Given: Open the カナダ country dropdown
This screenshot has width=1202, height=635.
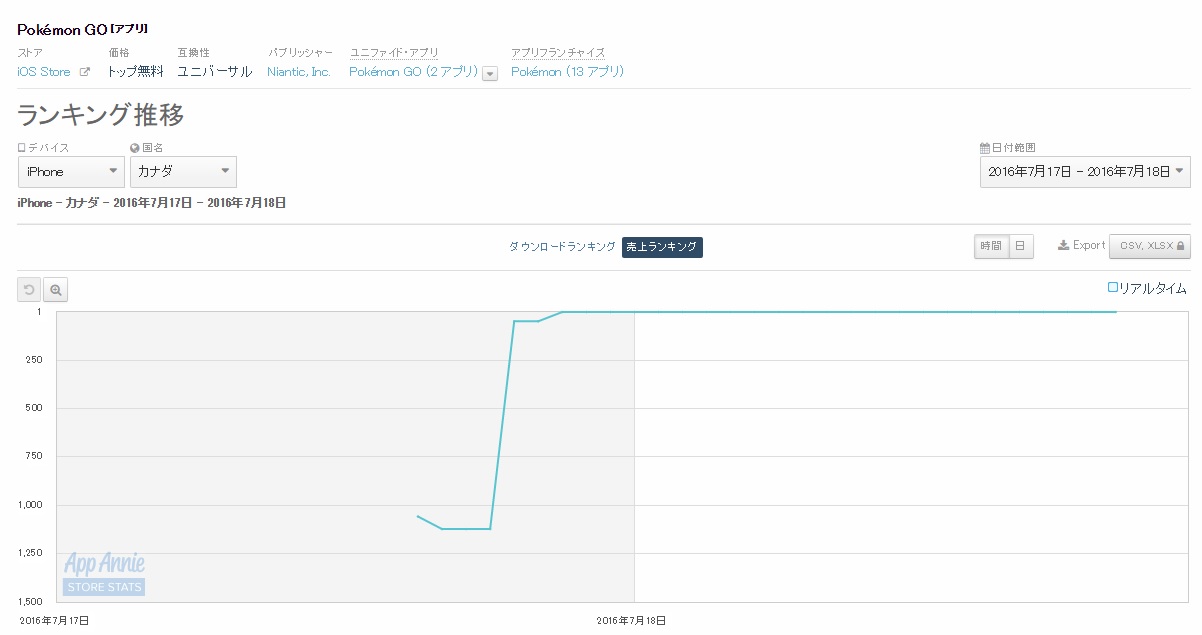Looking at the screenshot, I should click(183, 172).
